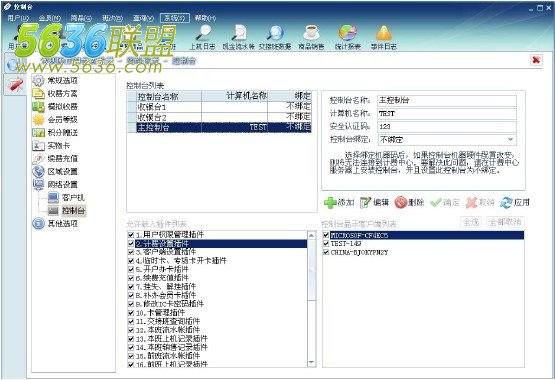
Task: Click the icon beside 续费充值
Action: click(38, 159)
